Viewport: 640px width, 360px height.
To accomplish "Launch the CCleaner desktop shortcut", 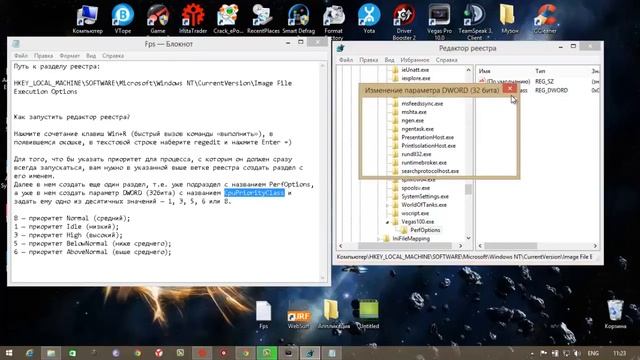I will (545, 18).
